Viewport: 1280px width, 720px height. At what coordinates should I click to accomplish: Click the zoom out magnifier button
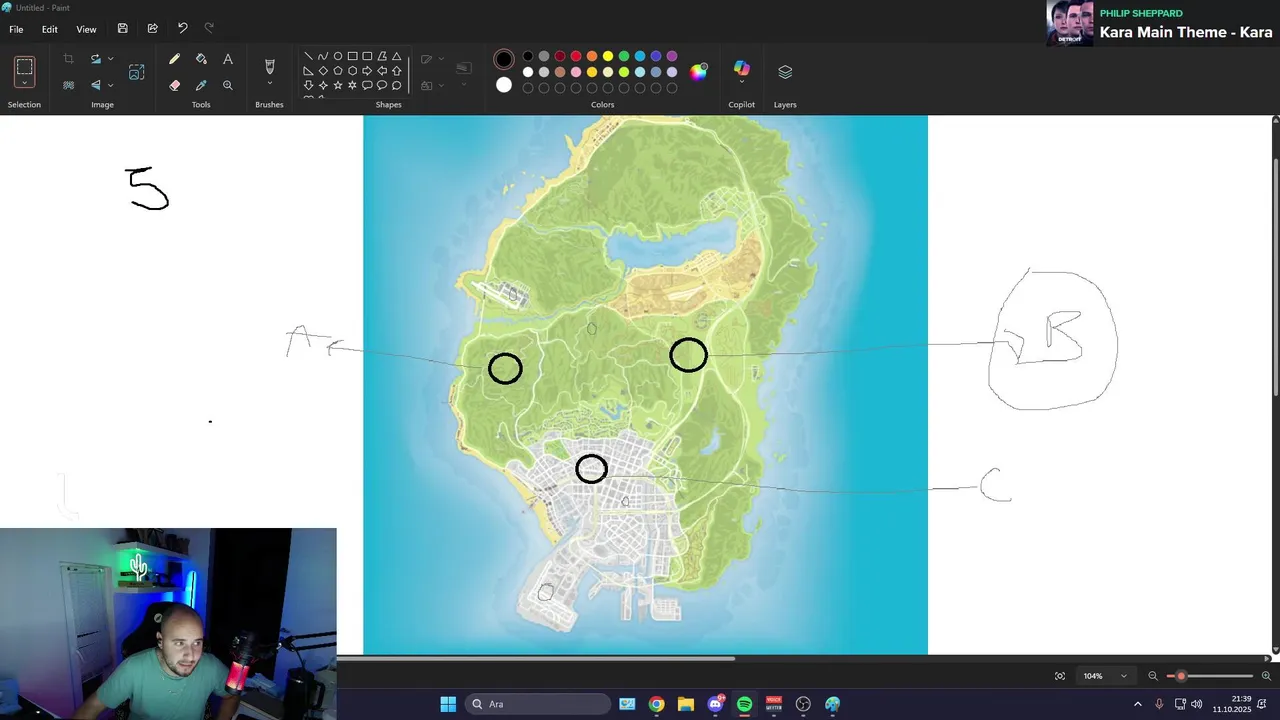tap(1153, 676)
